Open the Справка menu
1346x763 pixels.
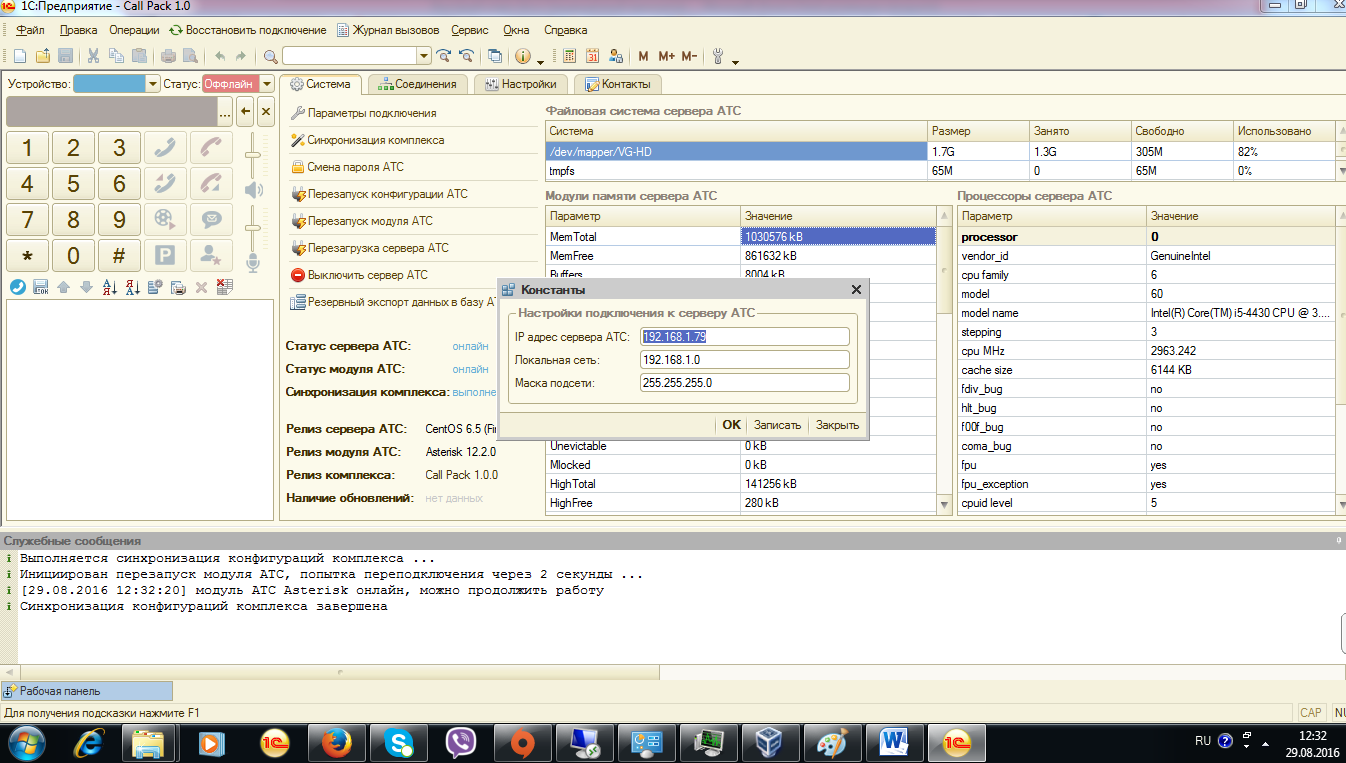[x=565, y=30]
